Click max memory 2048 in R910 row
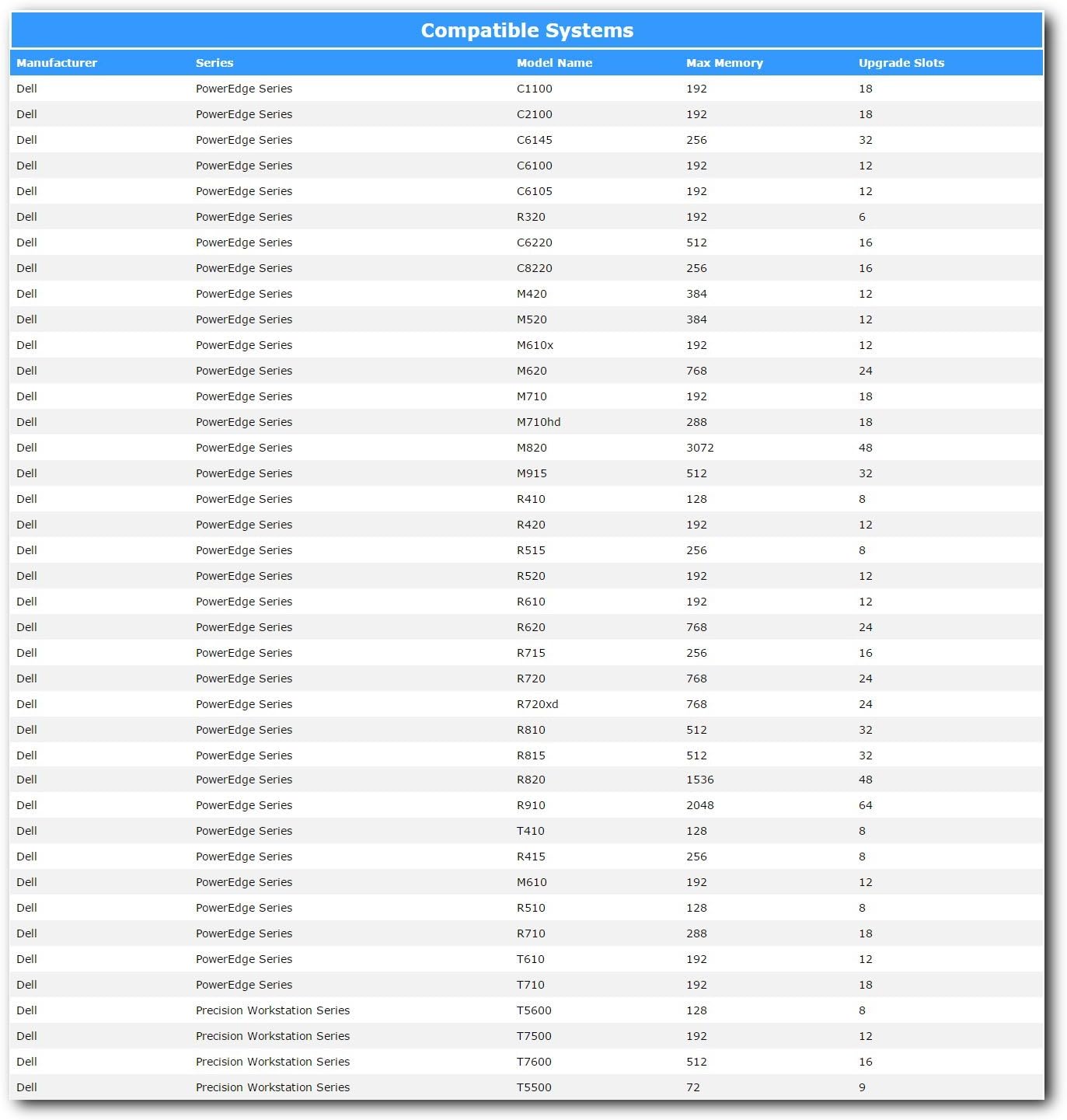This screenshot has height=1120, width=1067. coord(700,805)
